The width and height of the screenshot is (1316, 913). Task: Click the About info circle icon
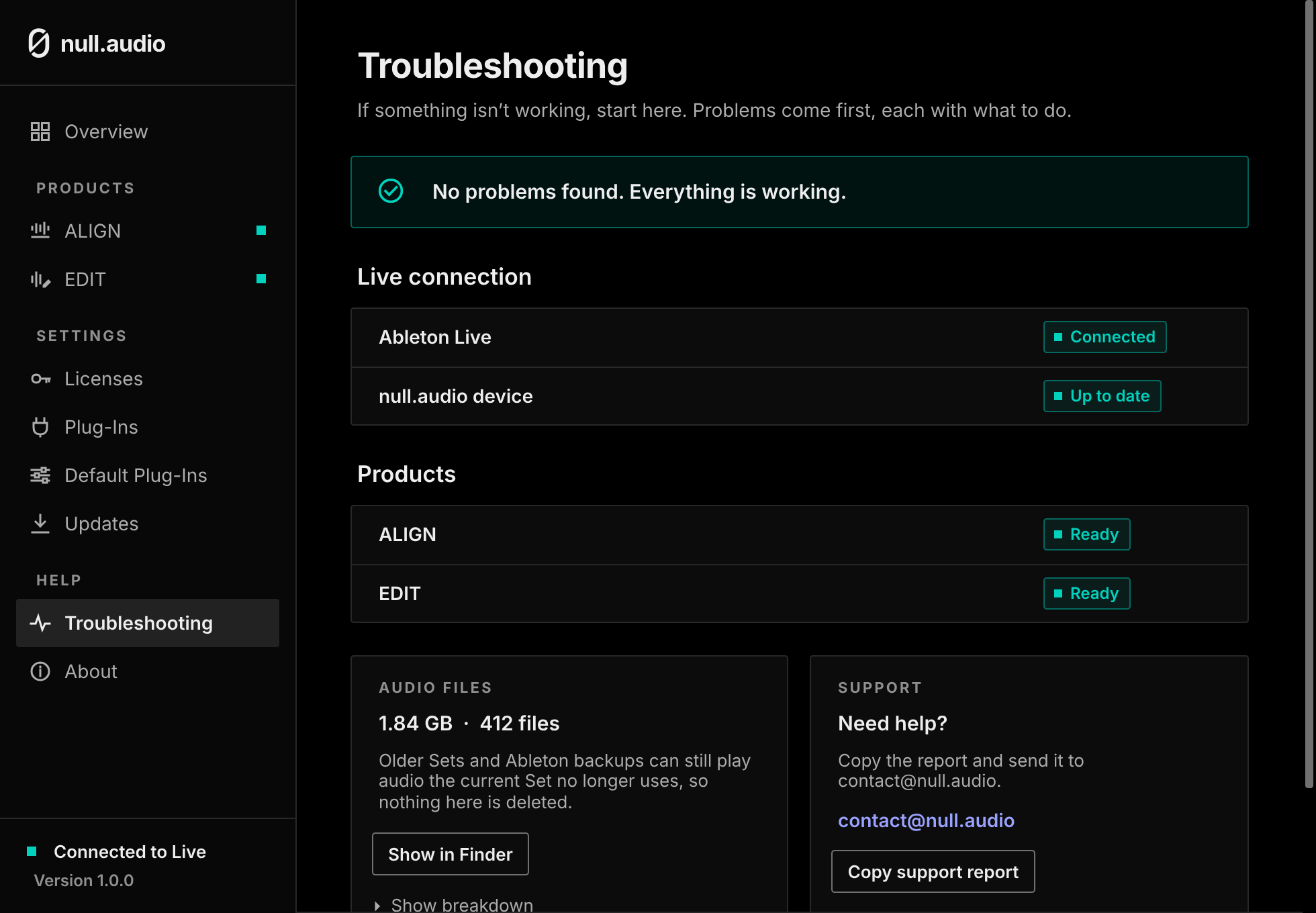(x=40, y=671)
